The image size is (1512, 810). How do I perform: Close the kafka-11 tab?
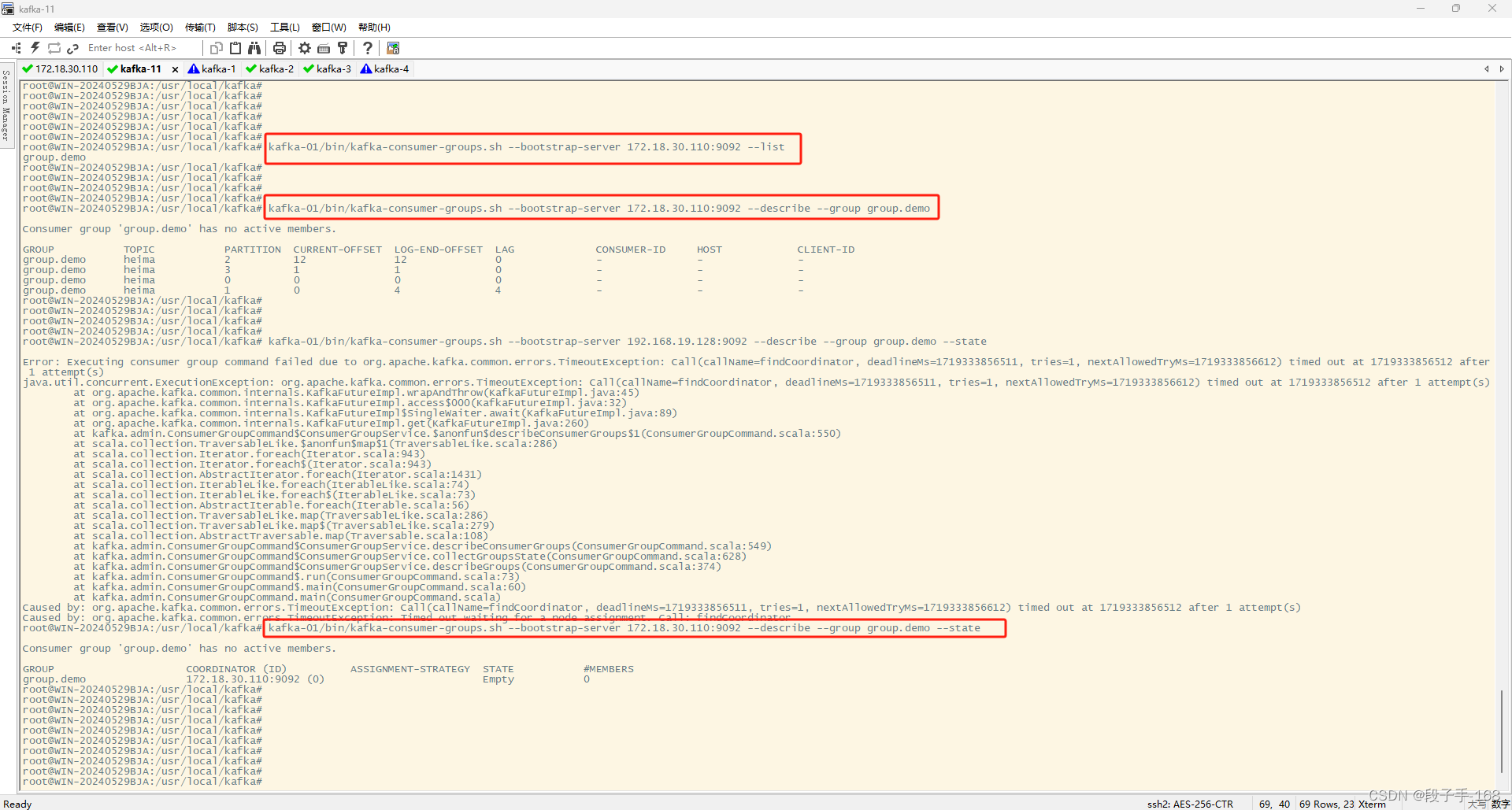(x=175, y=69)
